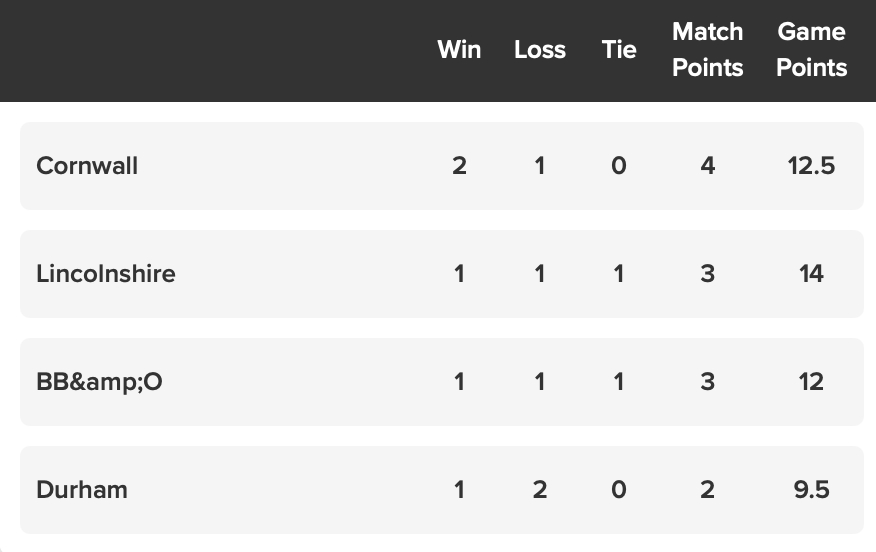Click the Win column header
876x552 pixels.
click(459, 50)
